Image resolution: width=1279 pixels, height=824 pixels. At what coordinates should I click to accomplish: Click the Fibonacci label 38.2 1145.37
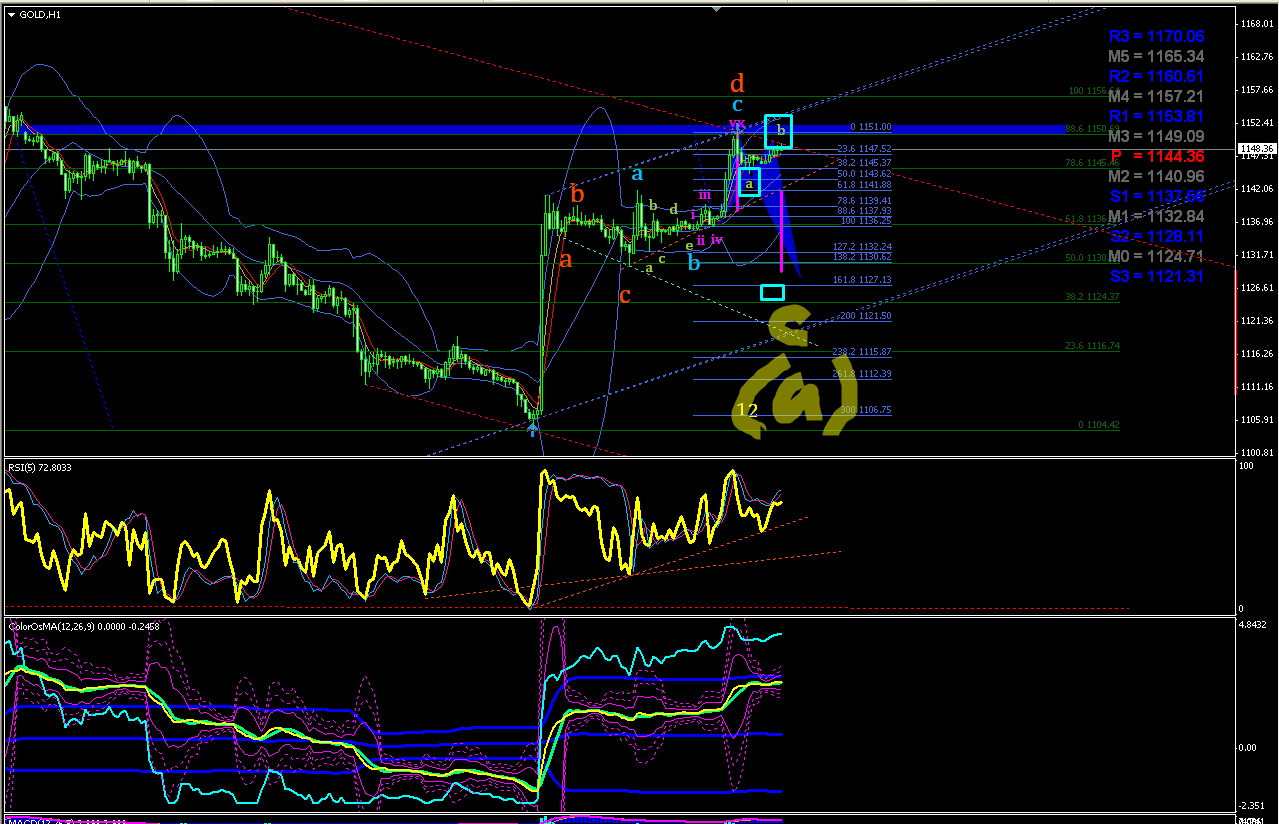[864, 162]
